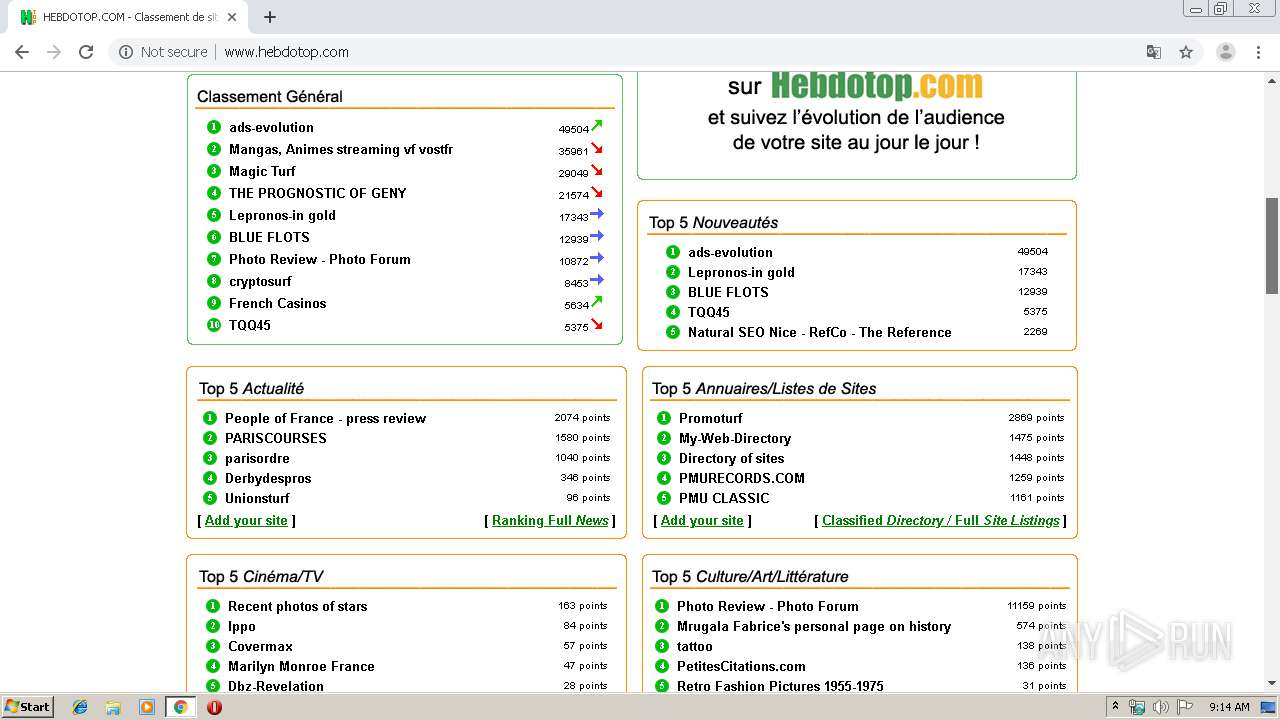Open Recent photos of stars

(x=297, y=606)
